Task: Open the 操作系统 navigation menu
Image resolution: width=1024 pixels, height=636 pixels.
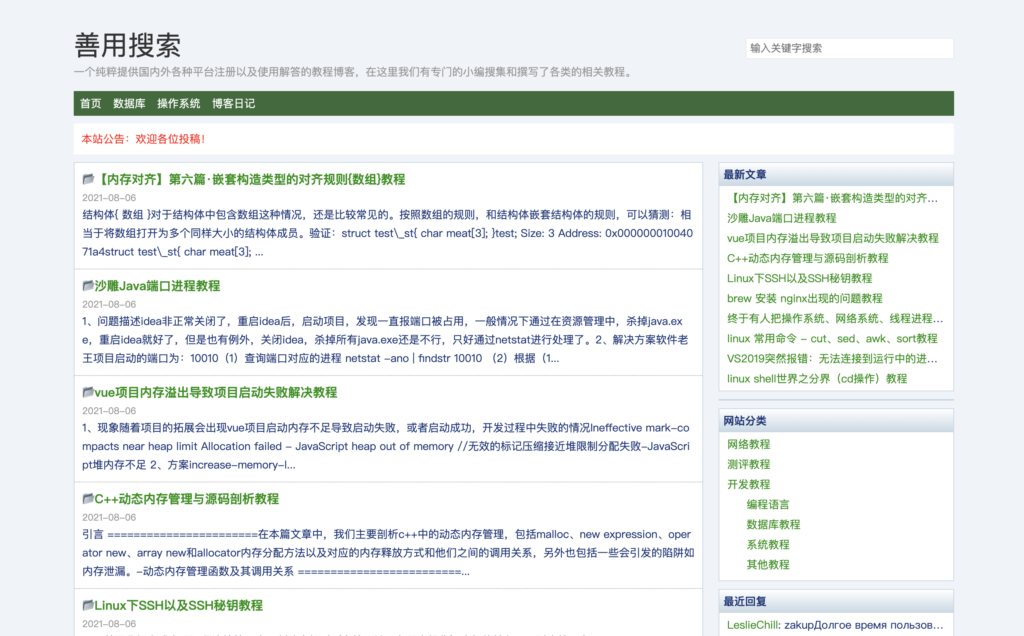Action: (x=179, y=103)
